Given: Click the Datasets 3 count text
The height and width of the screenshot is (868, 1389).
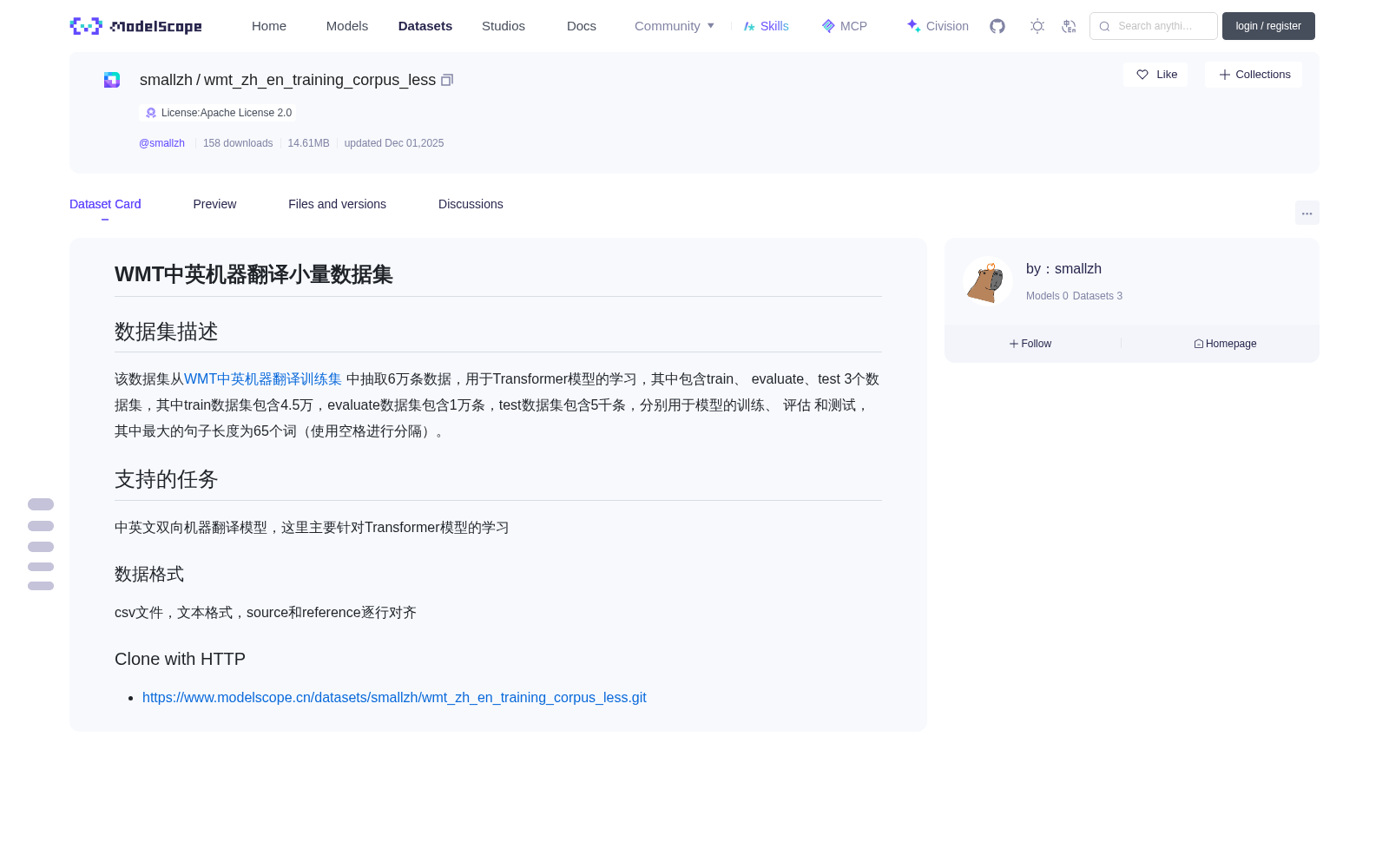Looking at the screenshot, I should click(x=1097, y=296).
